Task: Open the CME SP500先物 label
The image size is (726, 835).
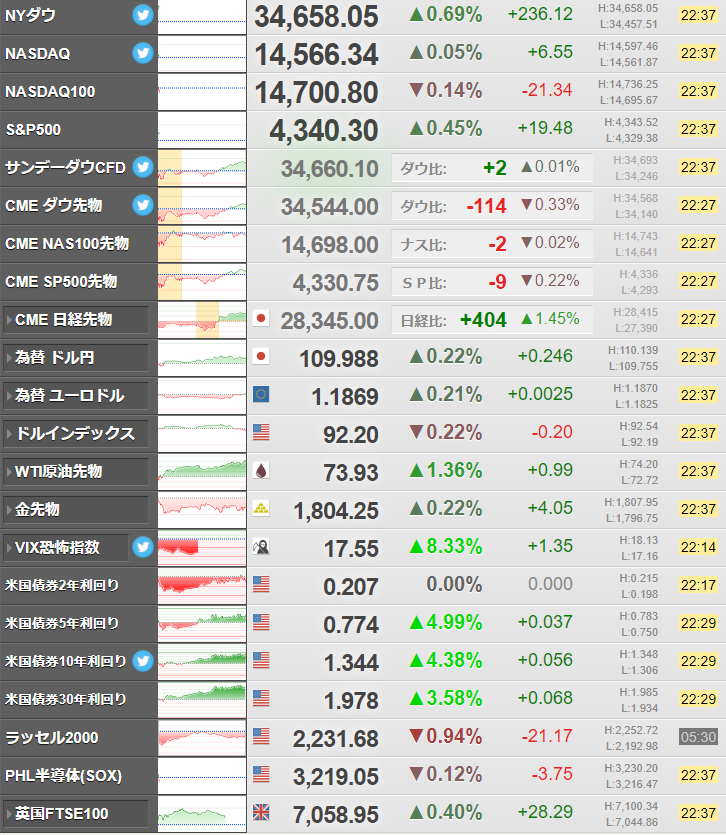Action: coord(61,281)
